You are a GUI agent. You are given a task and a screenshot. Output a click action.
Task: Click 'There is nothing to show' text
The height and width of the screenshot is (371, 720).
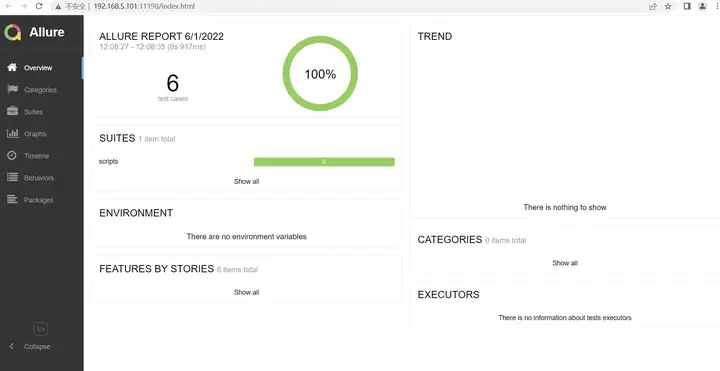point(565,208)
